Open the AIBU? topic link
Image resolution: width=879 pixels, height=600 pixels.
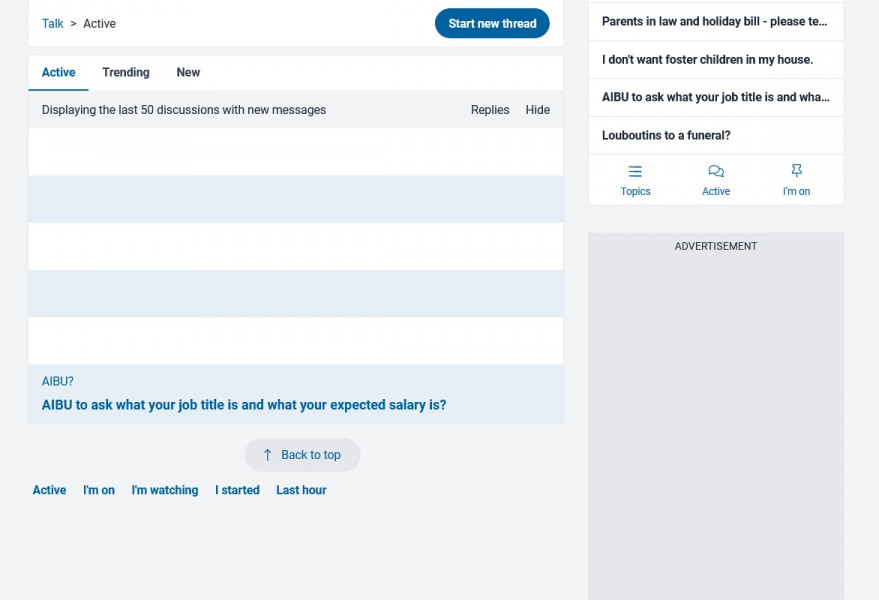[57, 382]
